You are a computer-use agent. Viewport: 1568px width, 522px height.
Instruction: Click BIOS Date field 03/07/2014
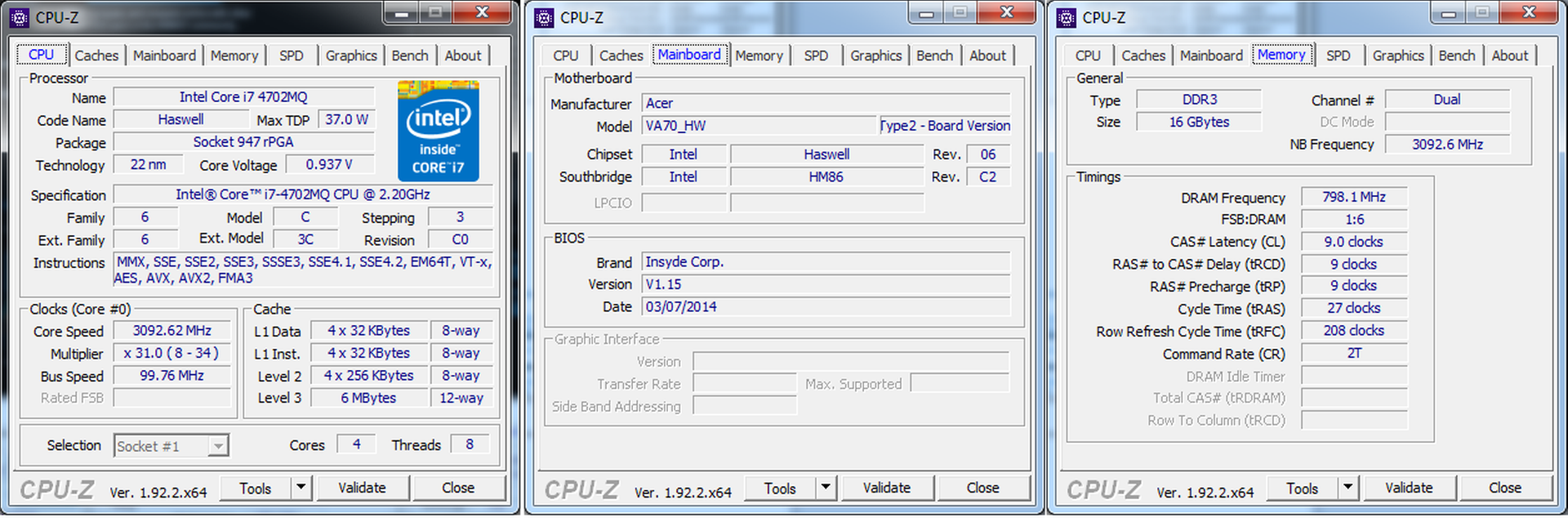pyautogui.click(x=826, y=306)
